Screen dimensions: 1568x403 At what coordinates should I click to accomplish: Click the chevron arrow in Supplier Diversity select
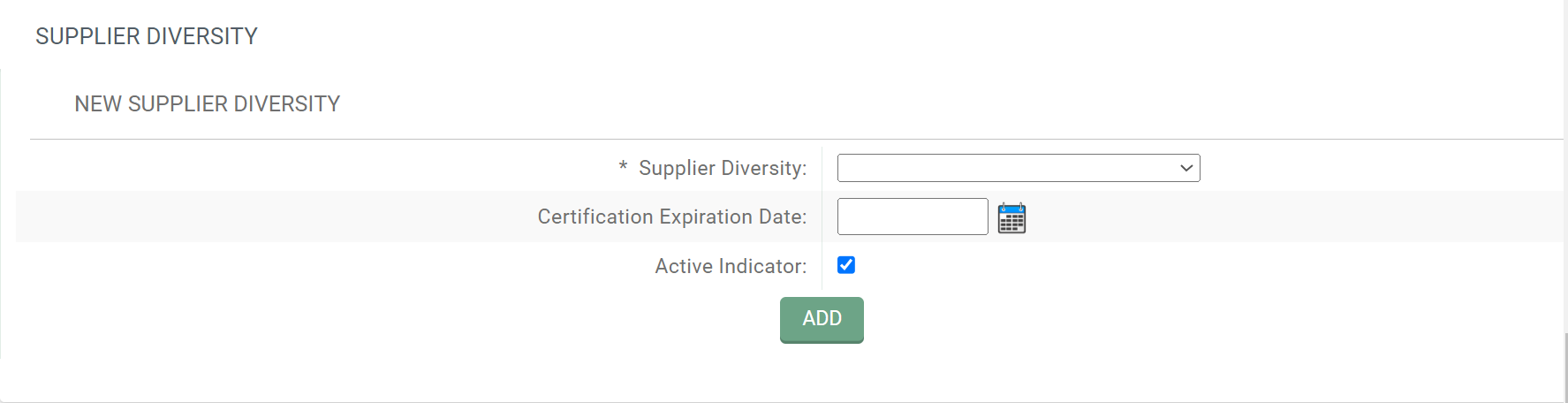1186,168
